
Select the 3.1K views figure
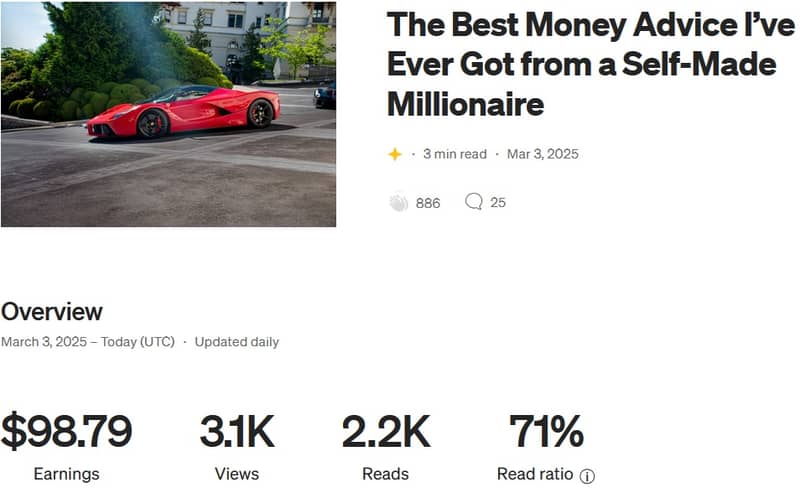point(237,432)
